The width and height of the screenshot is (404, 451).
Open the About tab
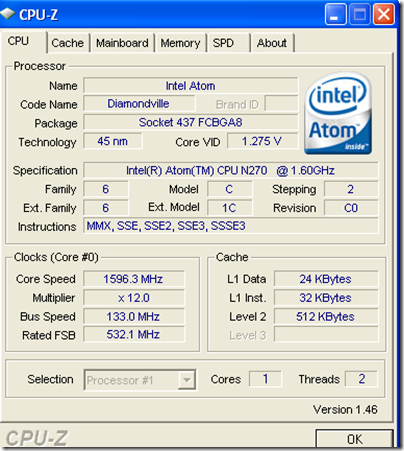click(x=272, y=43)
